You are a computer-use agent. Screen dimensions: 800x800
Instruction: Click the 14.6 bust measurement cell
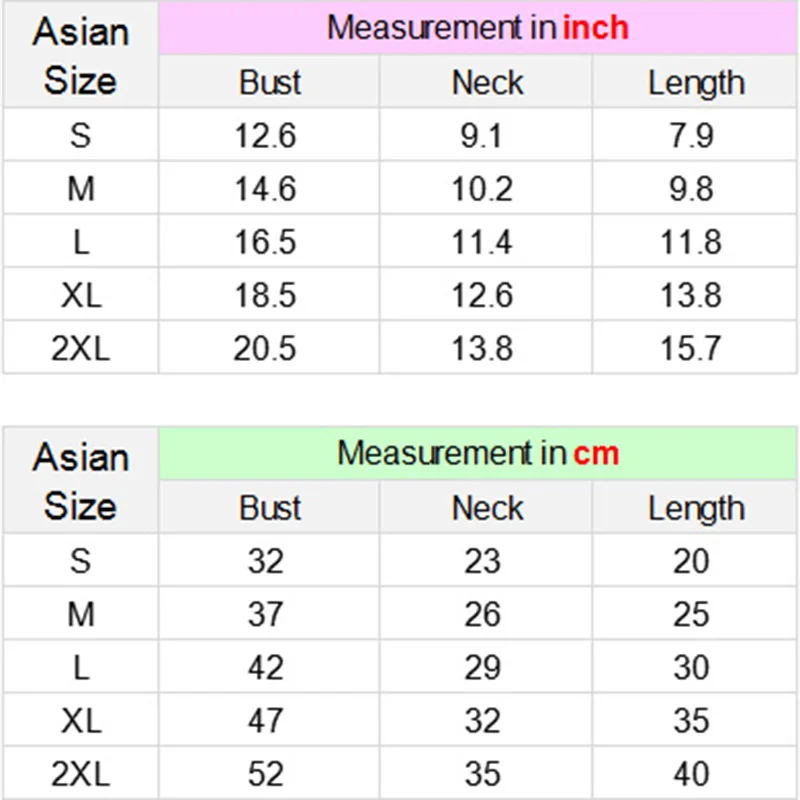[265, 189]
